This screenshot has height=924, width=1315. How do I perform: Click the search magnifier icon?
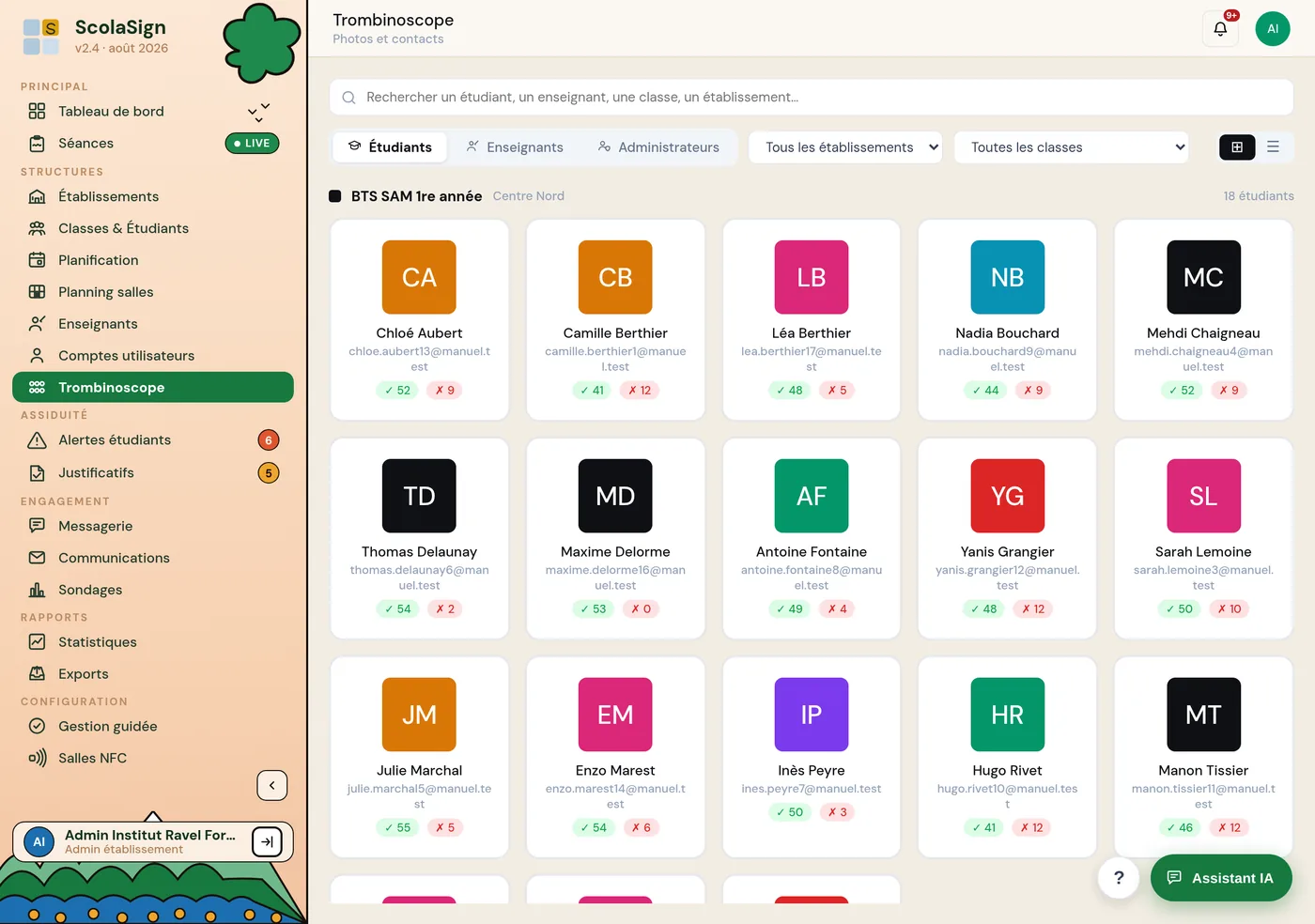click(x=348, y=98)
